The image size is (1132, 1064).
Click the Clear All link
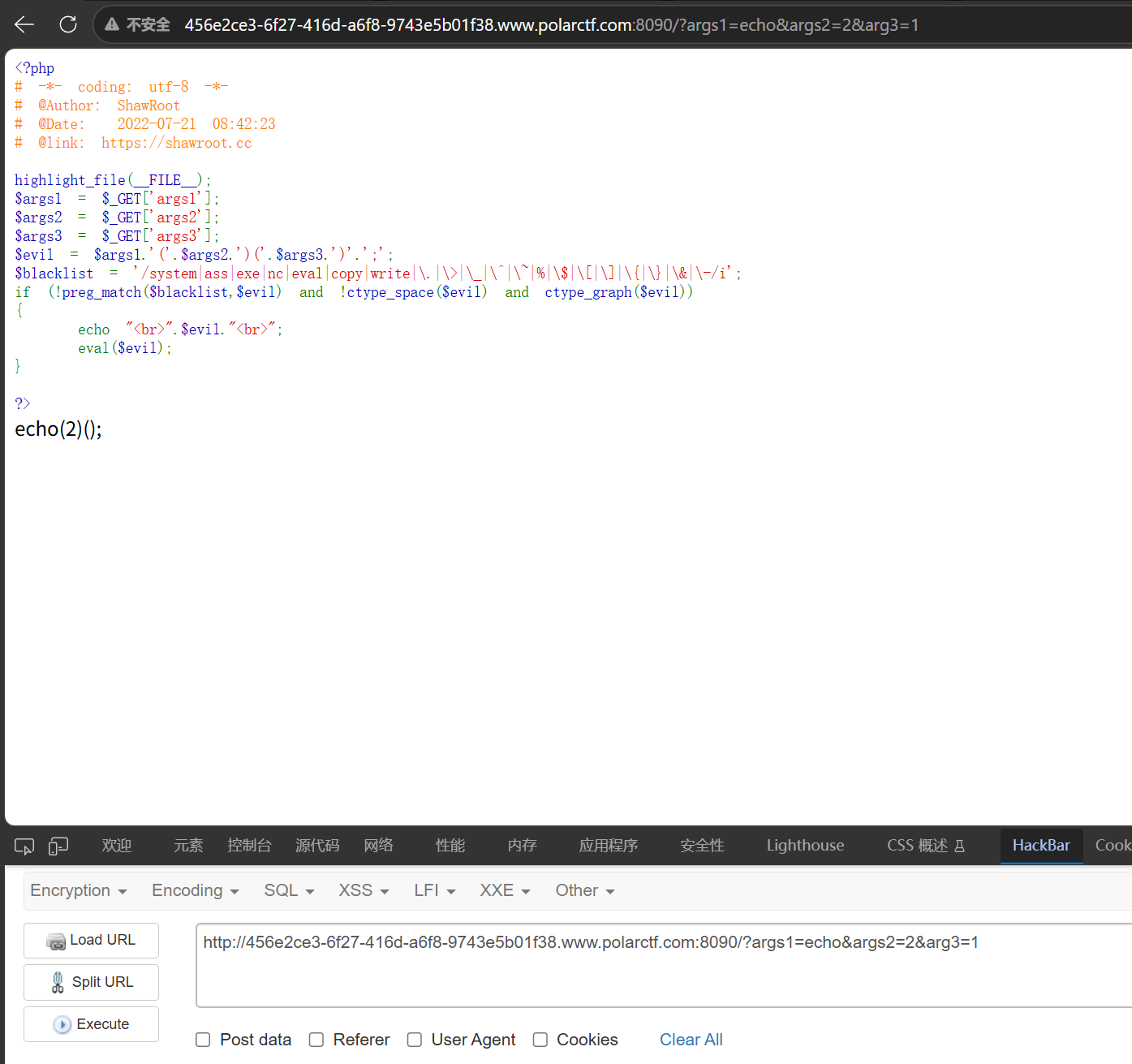(691, 1040)
